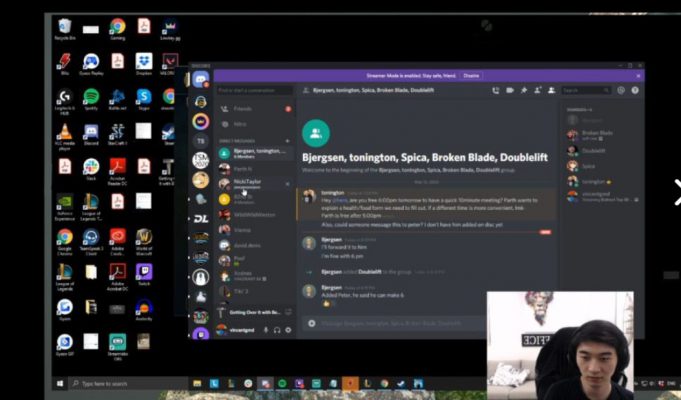681x400 pixels.
Task: Dismiss the Streamer Mode banner
Action: [638, 76]
